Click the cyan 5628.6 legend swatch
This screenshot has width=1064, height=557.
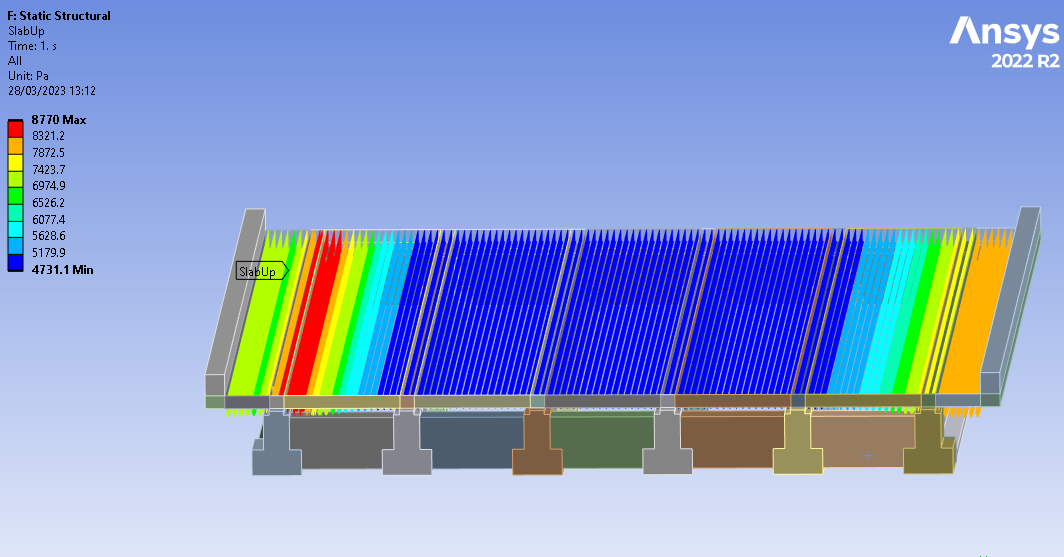point(15,229)
